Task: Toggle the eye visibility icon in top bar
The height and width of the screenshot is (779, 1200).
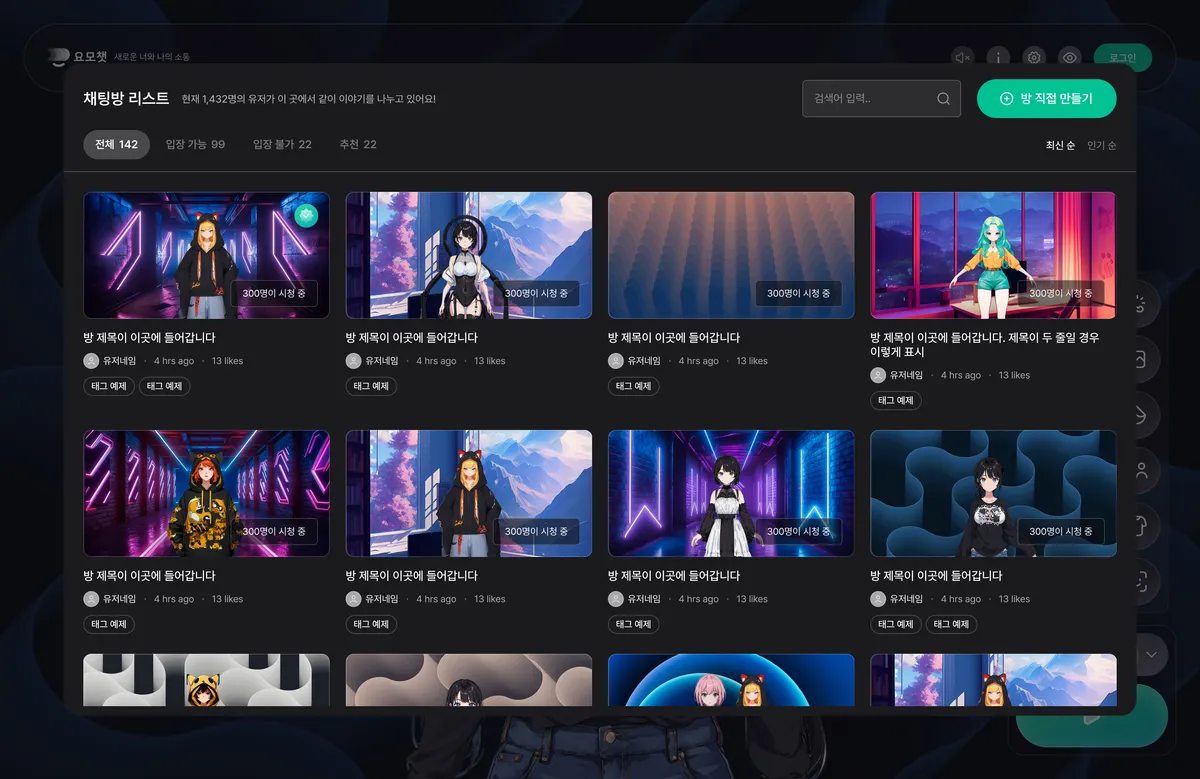Action: [1070, 57]
